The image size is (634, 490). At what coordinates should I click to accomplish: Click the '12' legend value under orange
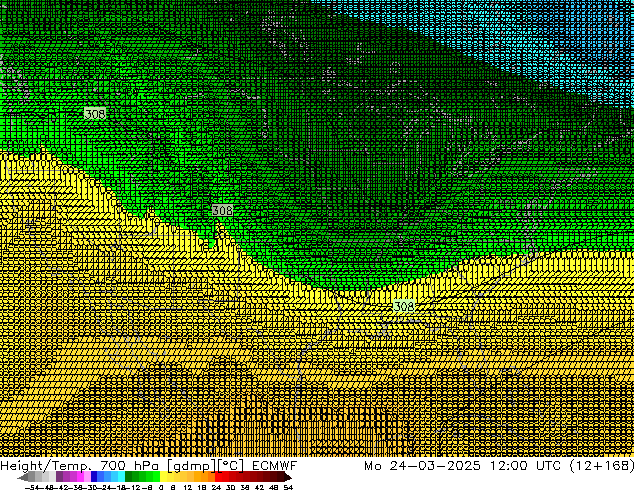click(187, 487)
